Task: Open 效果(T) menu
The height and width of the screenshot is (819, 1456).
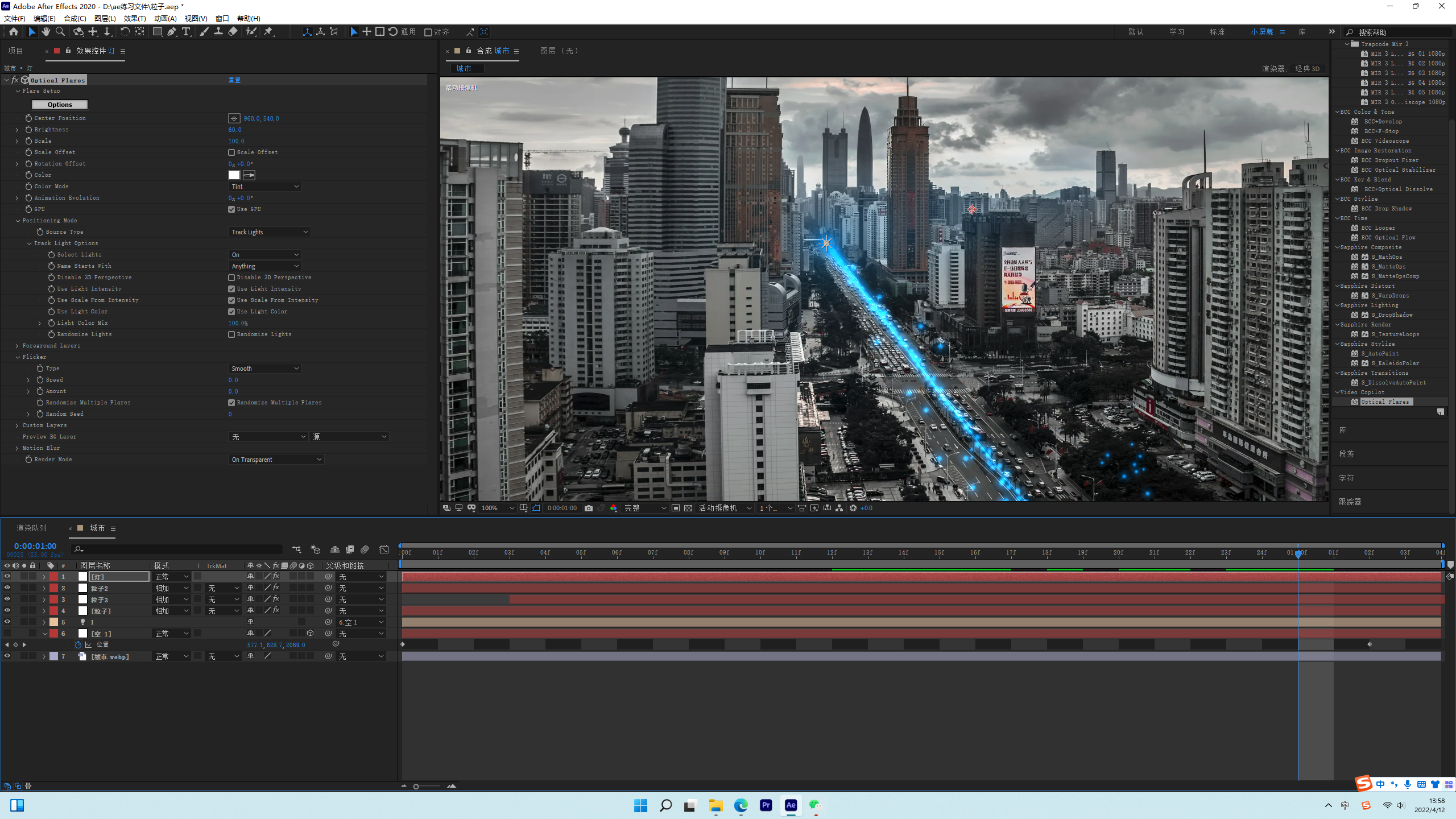Action: coord(135,18)
